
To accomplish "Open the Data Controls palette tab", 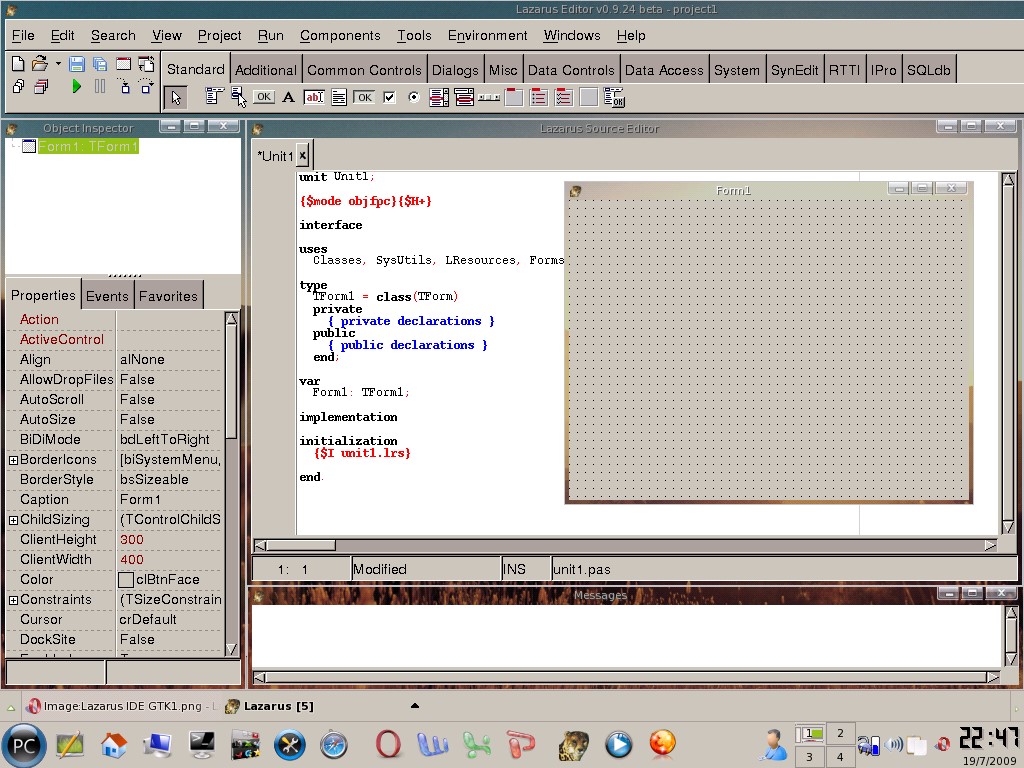I will [x=570, y=70].
